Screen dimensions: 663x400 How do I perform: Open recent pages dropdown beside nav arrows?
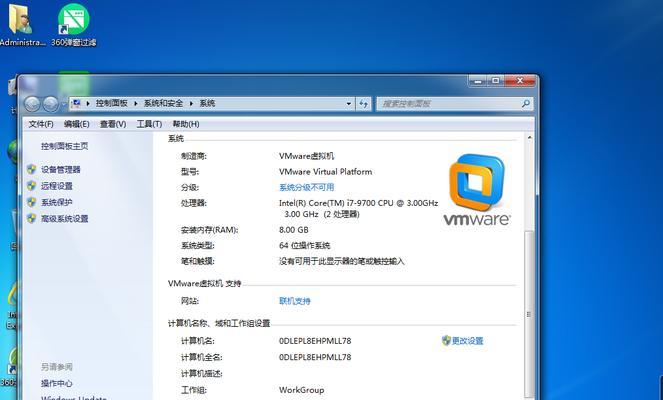coord(63,104)
